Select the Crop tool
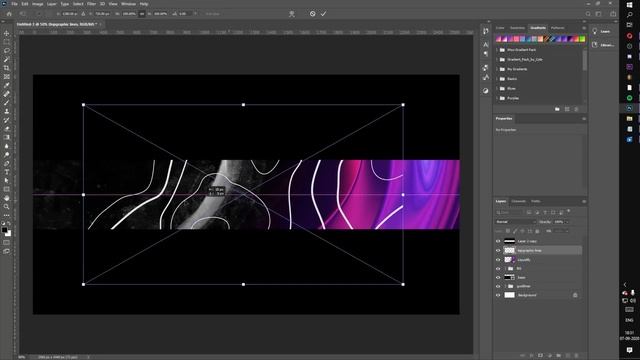640x360 pixels. (x=7, y=68)
